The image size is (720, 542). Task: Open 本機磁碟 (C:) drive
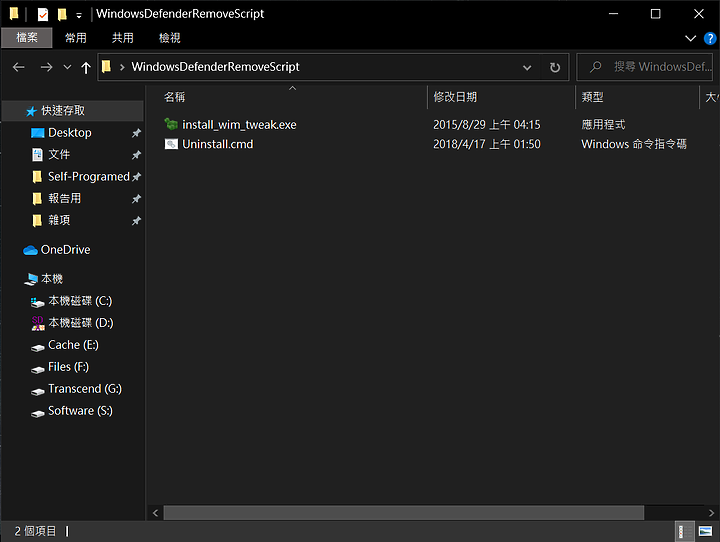point(80,301)
